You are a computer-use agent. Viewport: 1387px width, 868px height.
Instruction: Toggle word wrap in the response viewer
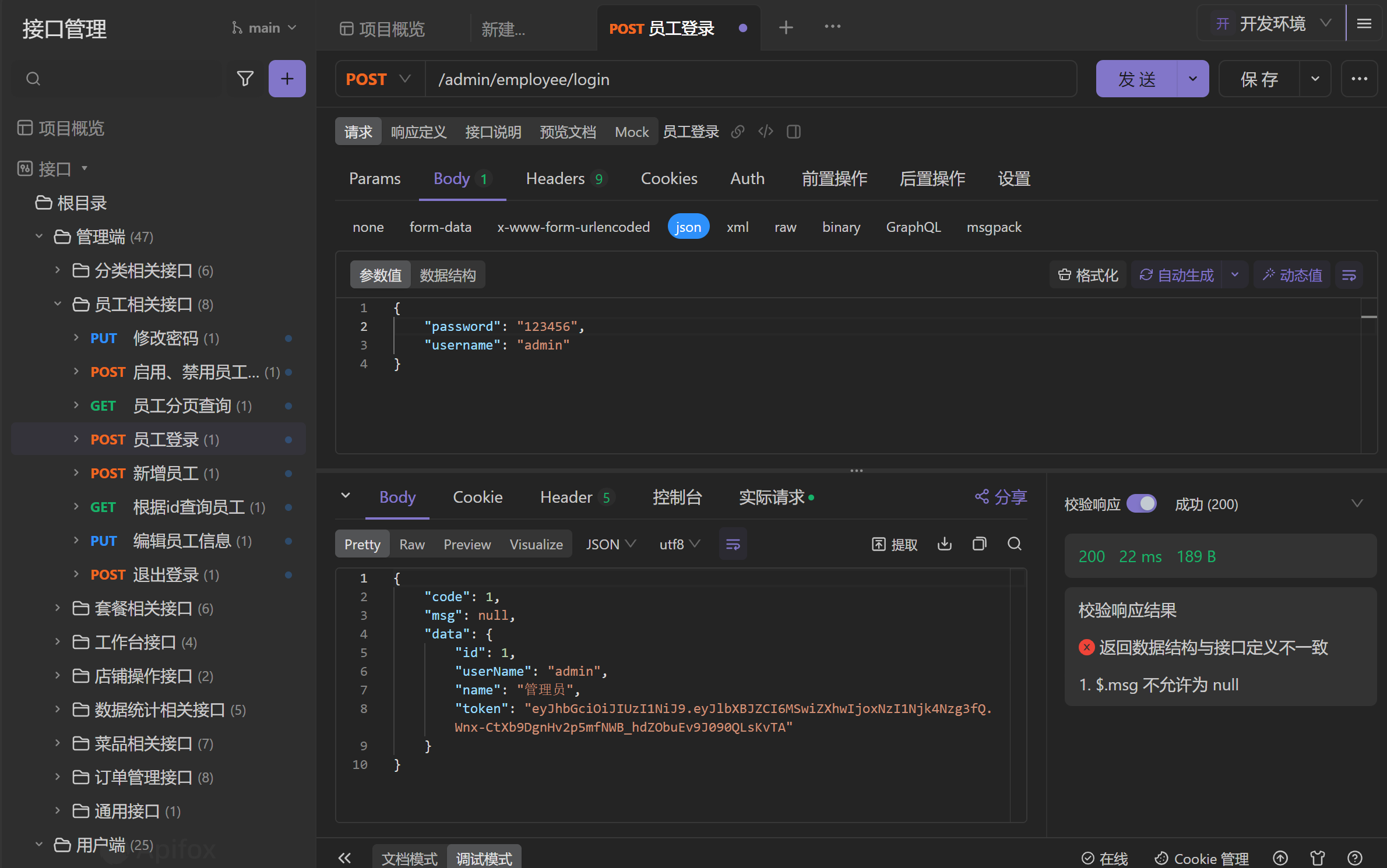pyautogui.click(x=733, y=544)
